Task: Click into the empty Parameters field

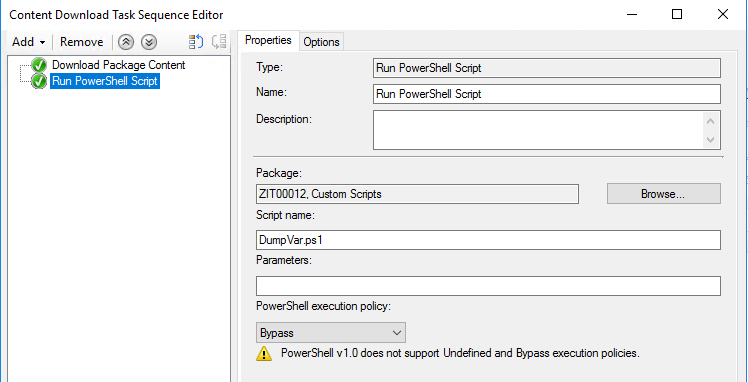Action: [x=488, y=286]
